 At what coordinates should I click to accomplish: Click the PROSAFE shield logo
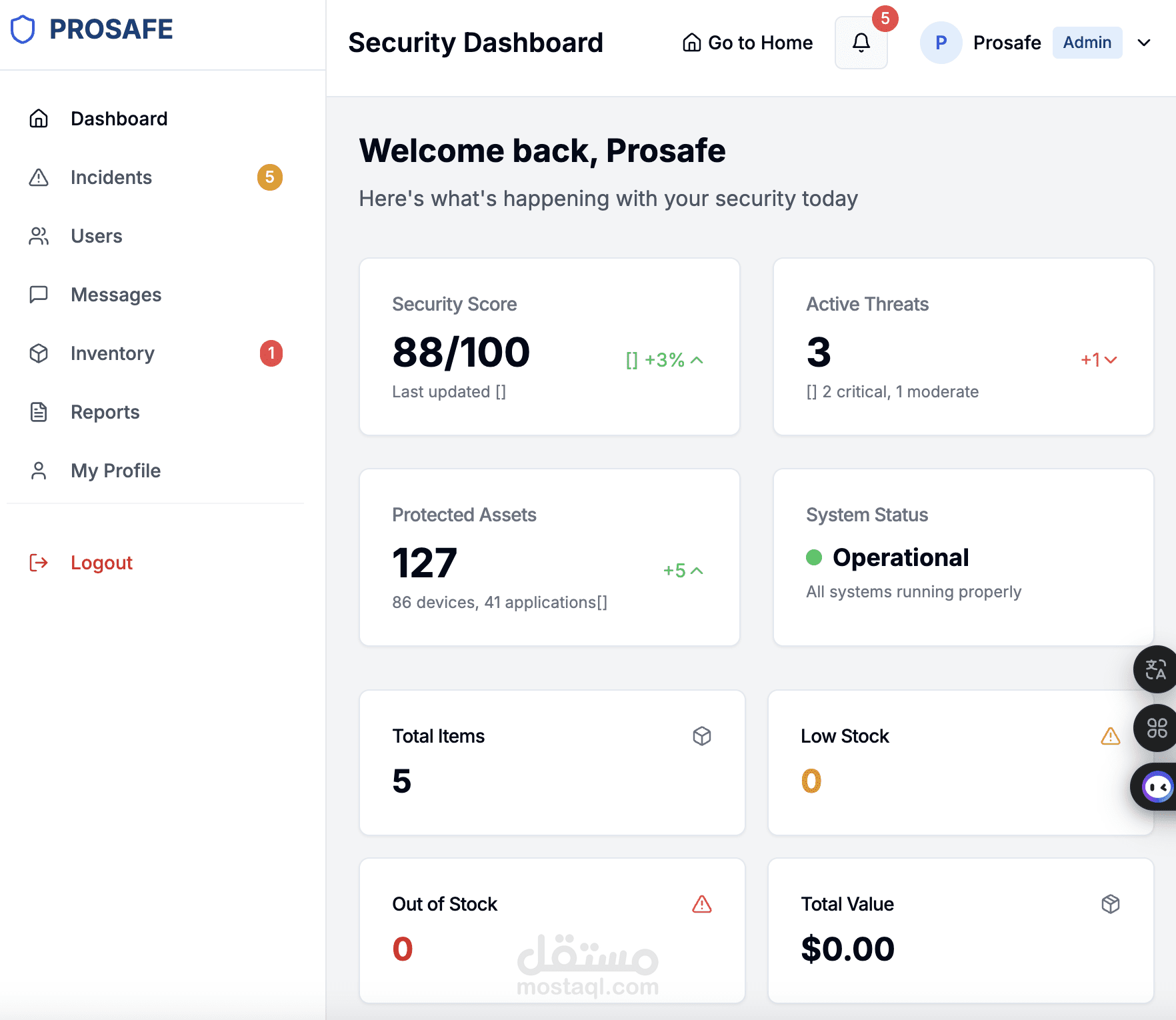(x=23, y=29)
